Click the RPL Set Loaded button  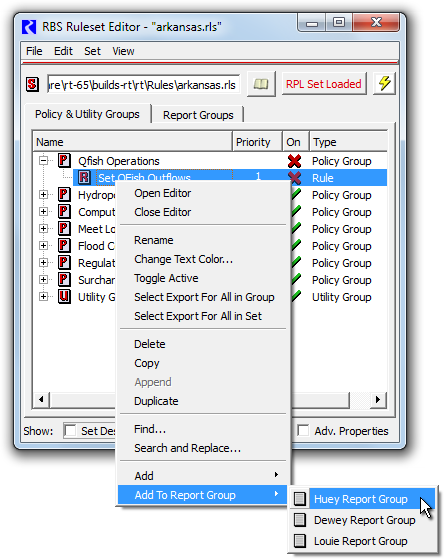[324, 84]
